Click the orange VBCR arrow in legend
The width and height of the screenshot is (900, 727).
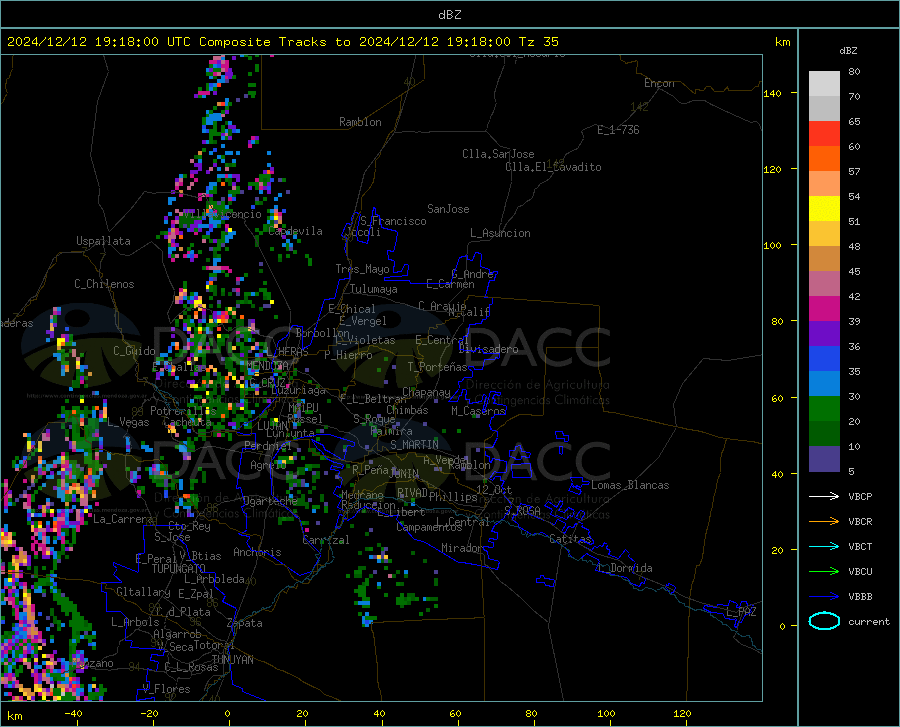(x=824, y=522)
